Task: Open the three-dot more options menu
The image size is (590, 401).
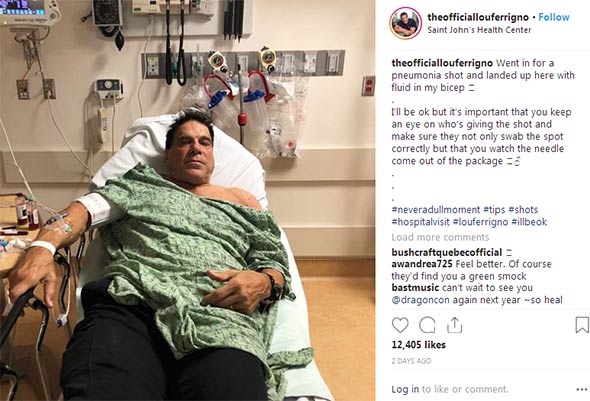Action: point(582,389)
